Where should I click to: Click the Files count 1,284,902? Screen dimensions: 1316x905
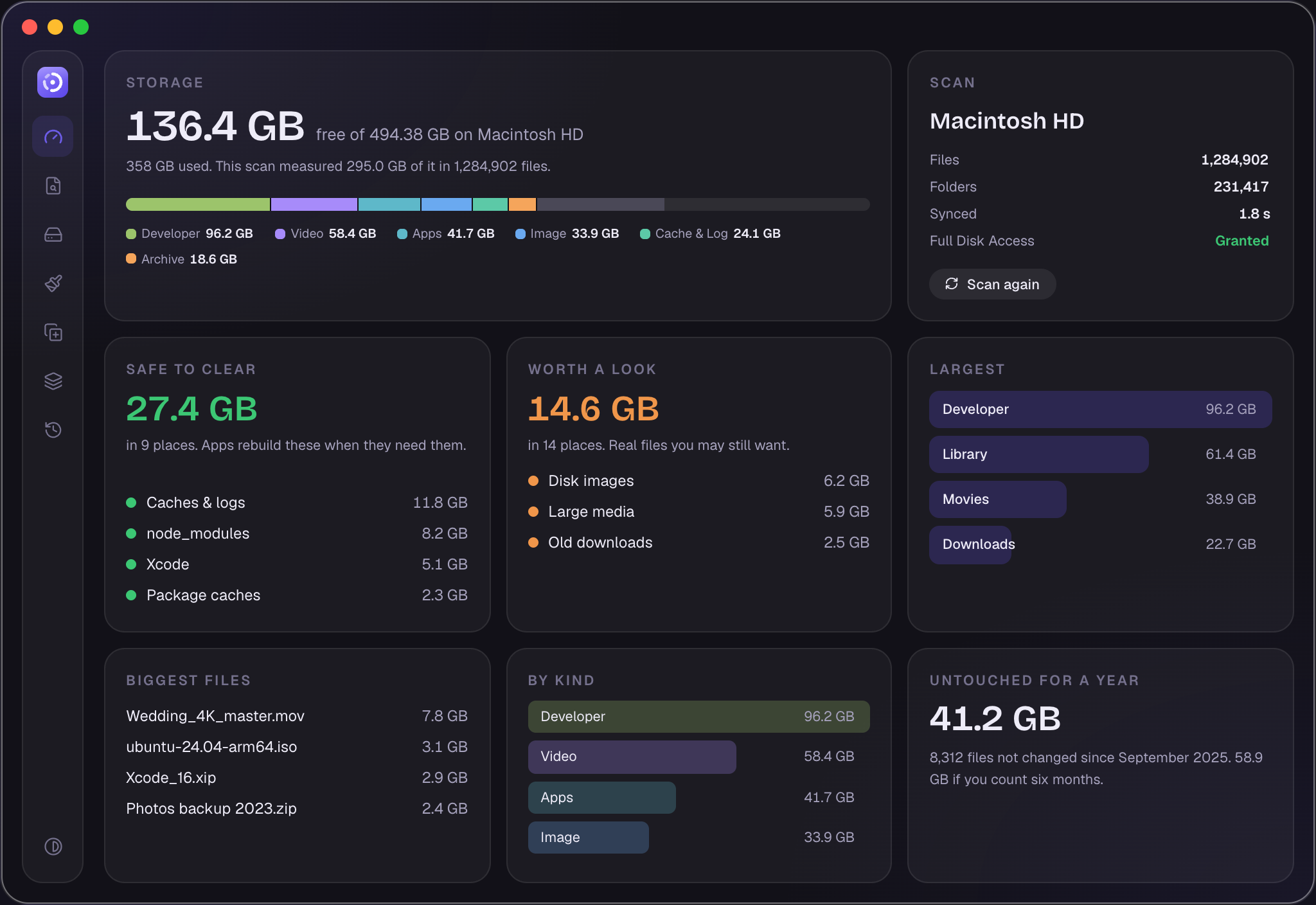click(1234, 160)
